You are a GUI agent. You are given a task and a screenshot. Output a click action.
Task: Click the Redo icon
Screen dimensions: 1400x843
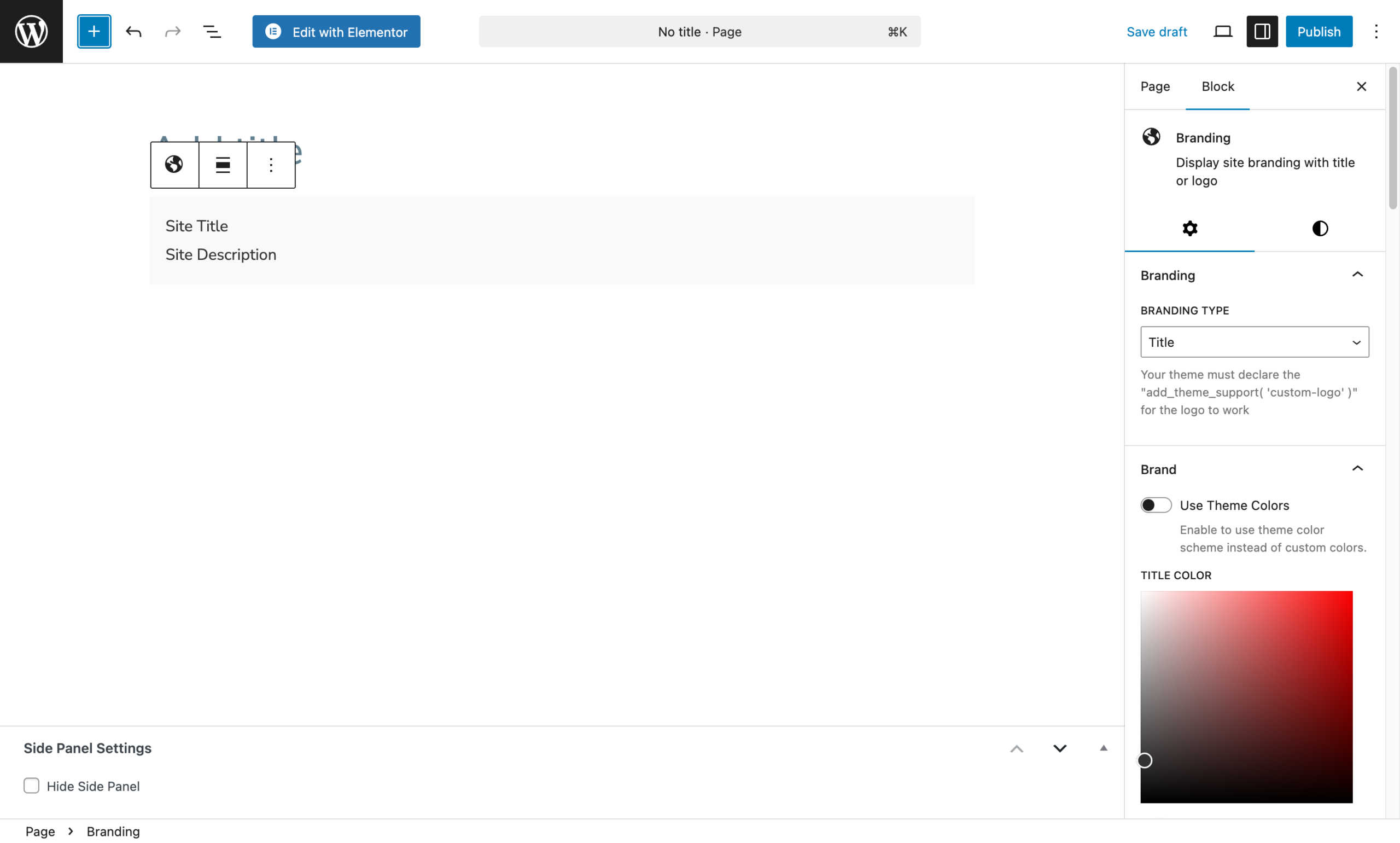click(173, 31)
